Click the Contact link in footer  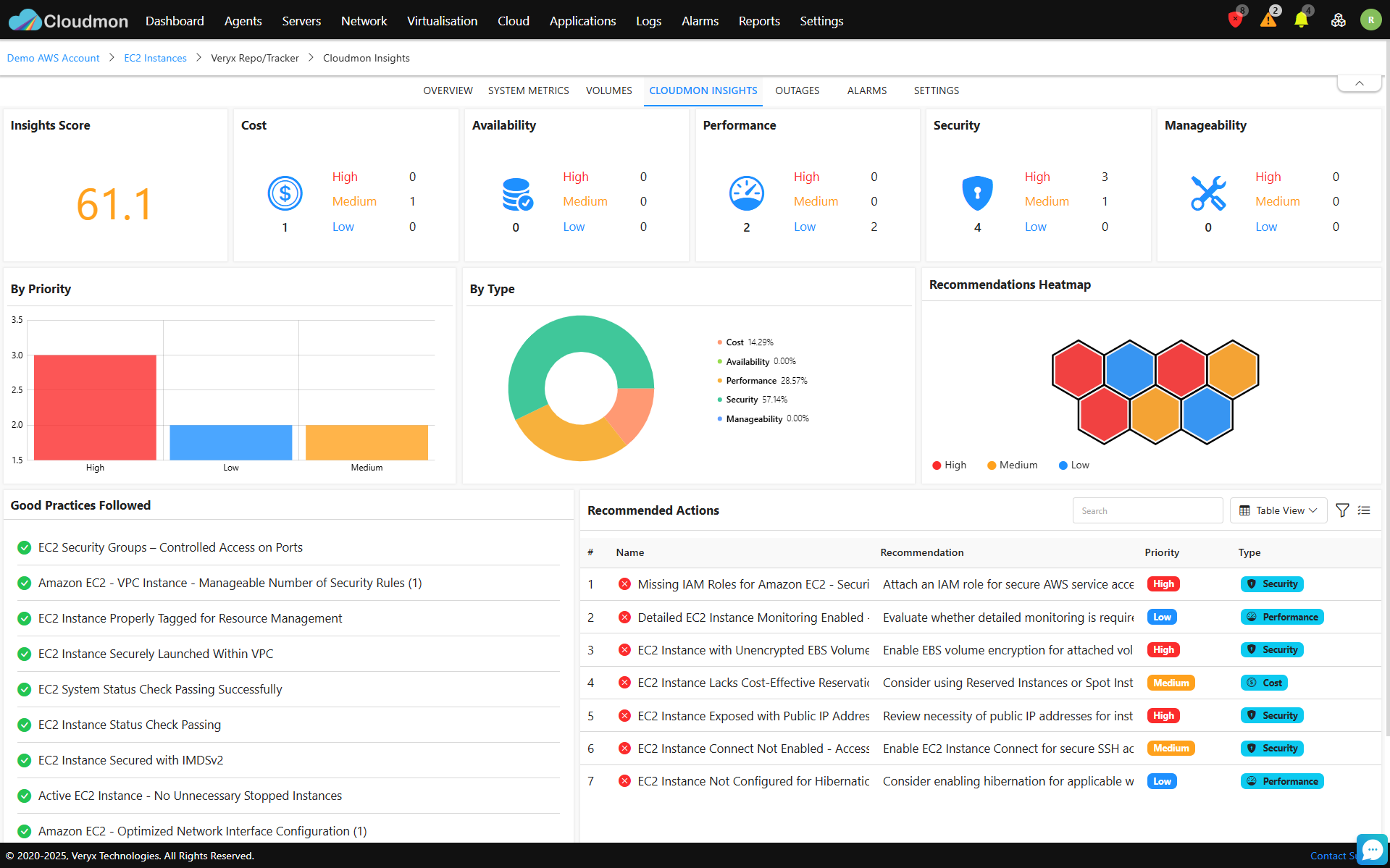(x=1333, y=856)
